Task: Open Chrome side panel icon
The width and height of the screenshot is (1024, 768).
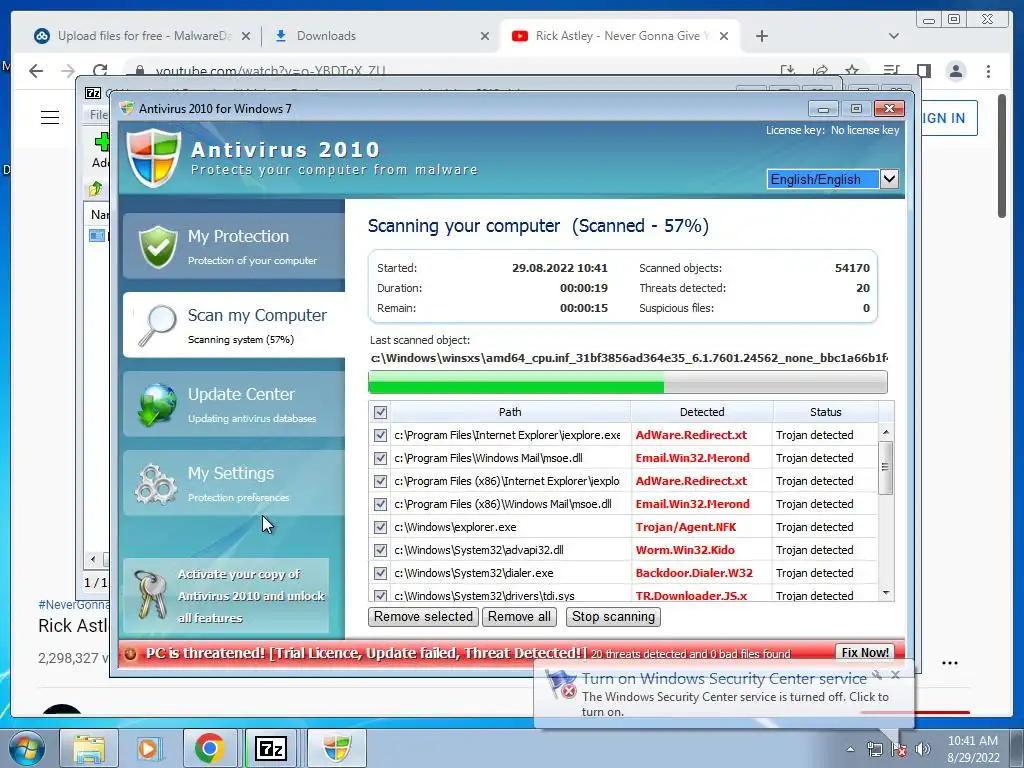Action: pos(923,71)
